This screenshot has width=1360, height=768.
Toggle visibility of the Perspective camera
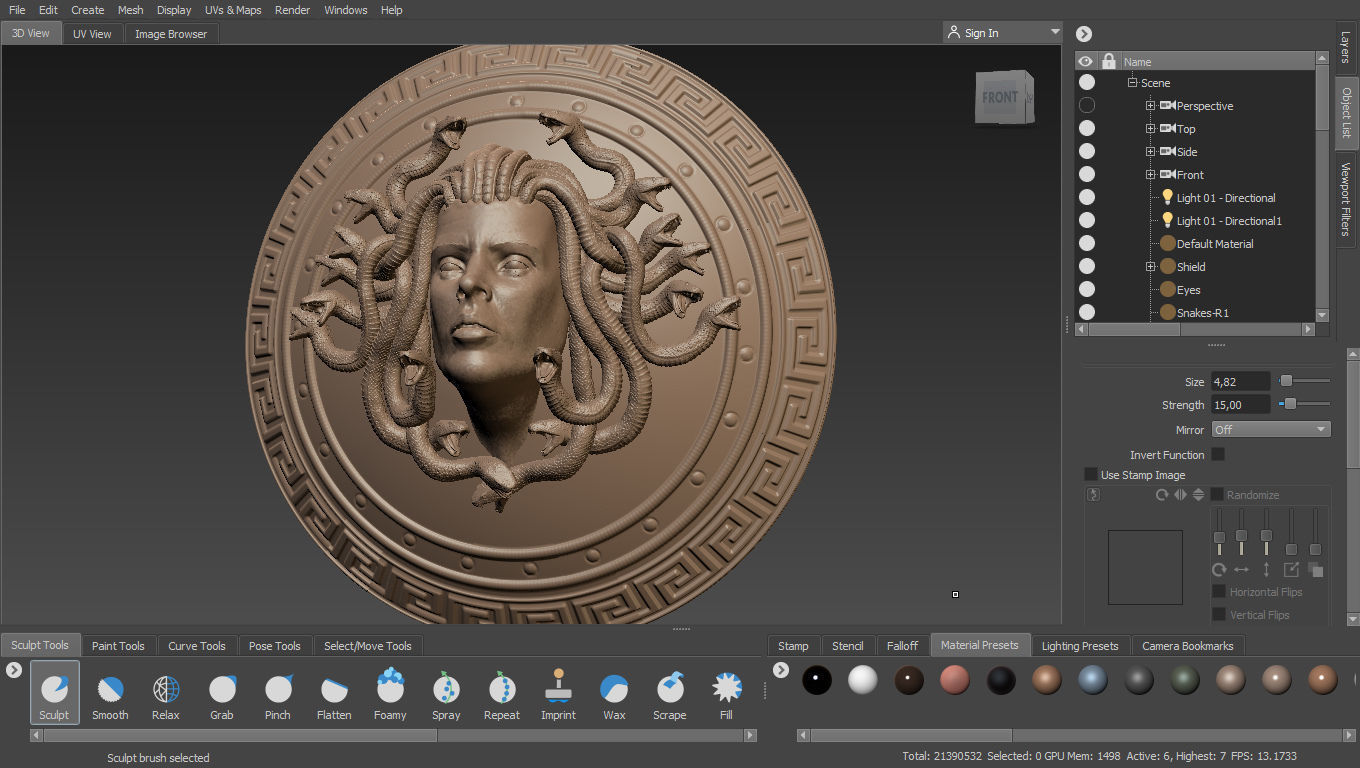click(1087, 105)
